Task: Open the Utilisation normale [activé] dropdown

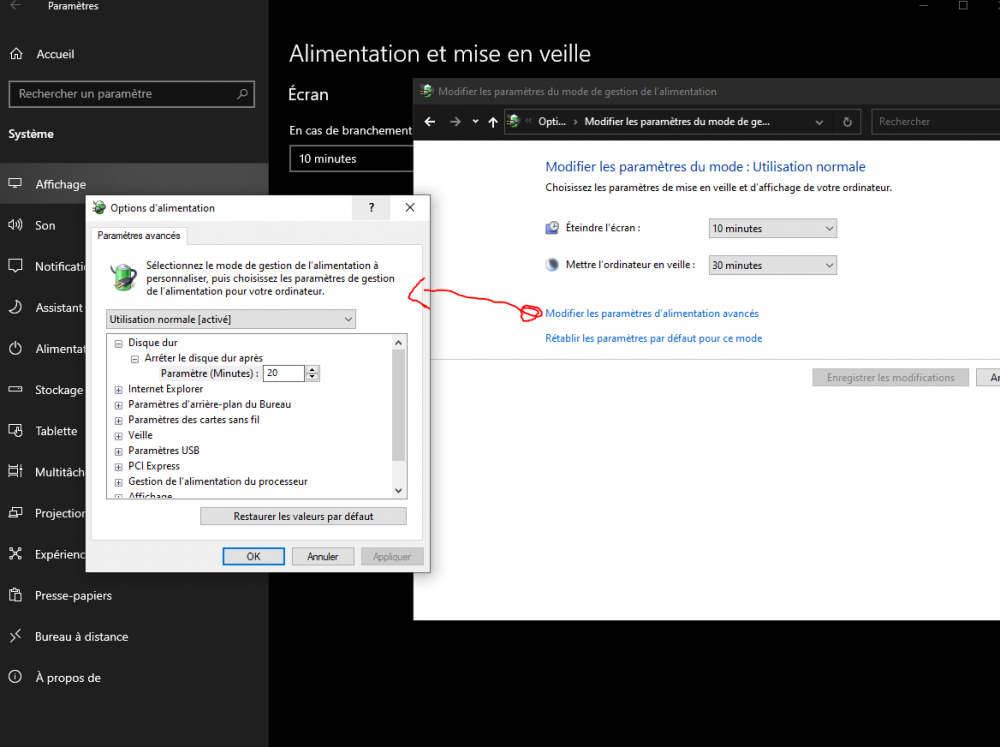Action: pos(230,319)
